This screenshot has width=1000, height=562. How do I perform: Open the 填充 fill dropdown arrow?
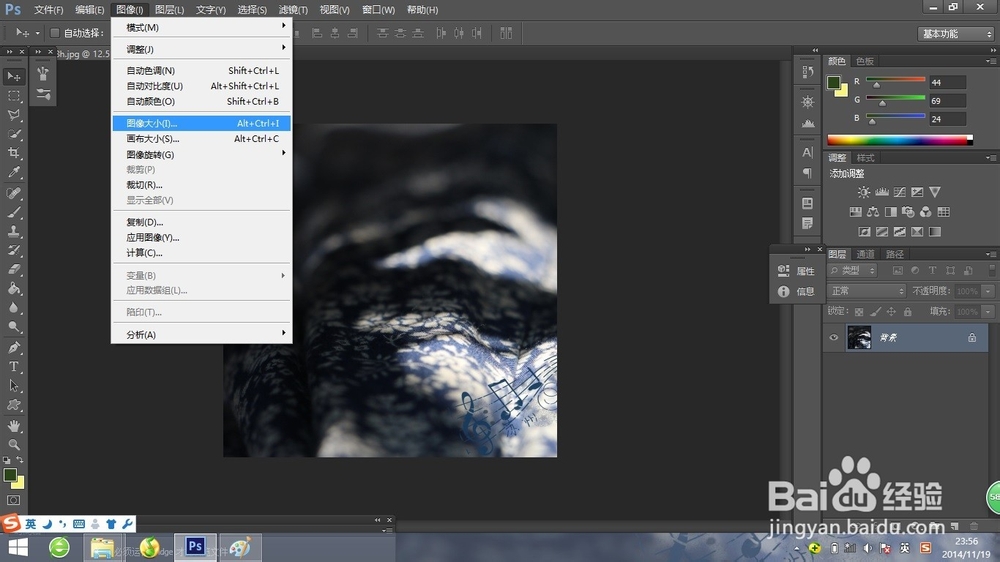(988, 312)
